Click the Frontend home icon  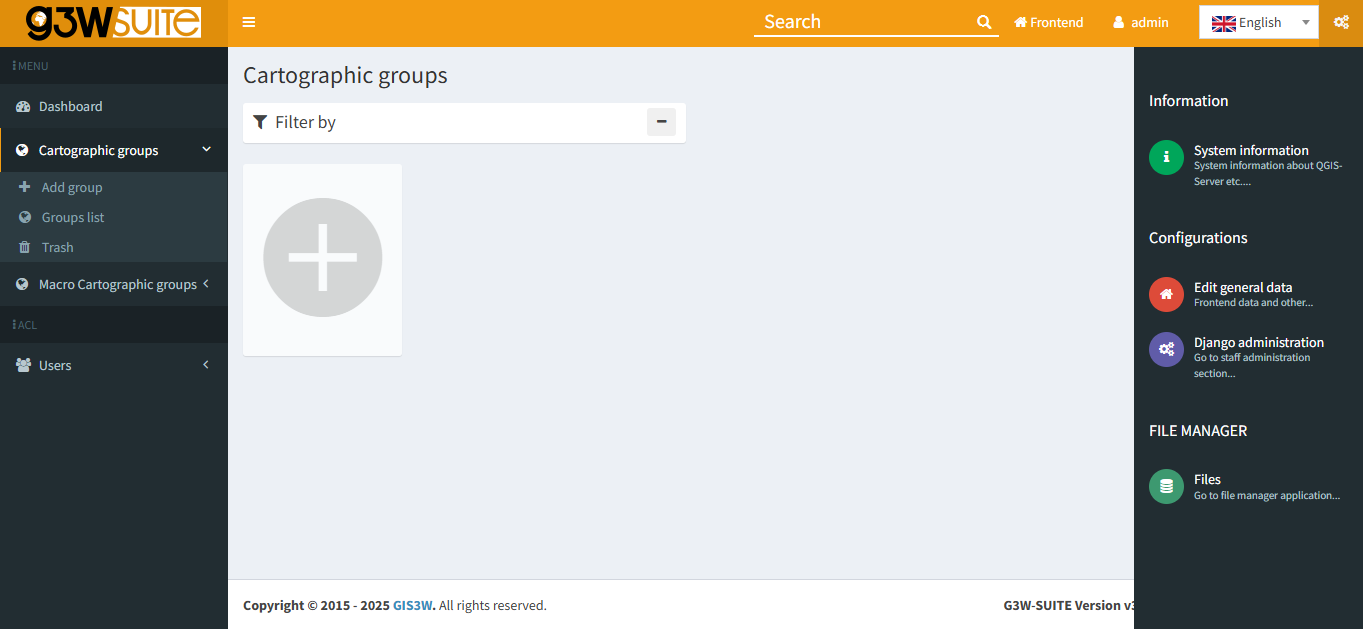click(1021, 22)
